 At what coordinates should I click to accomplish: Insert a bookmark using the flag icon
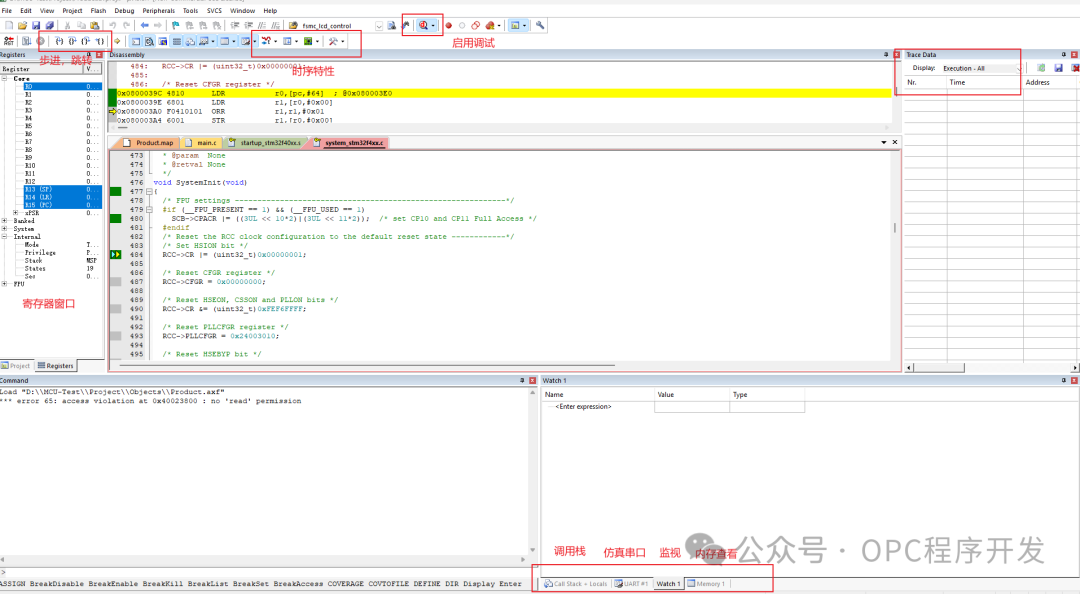click(175, 25)
